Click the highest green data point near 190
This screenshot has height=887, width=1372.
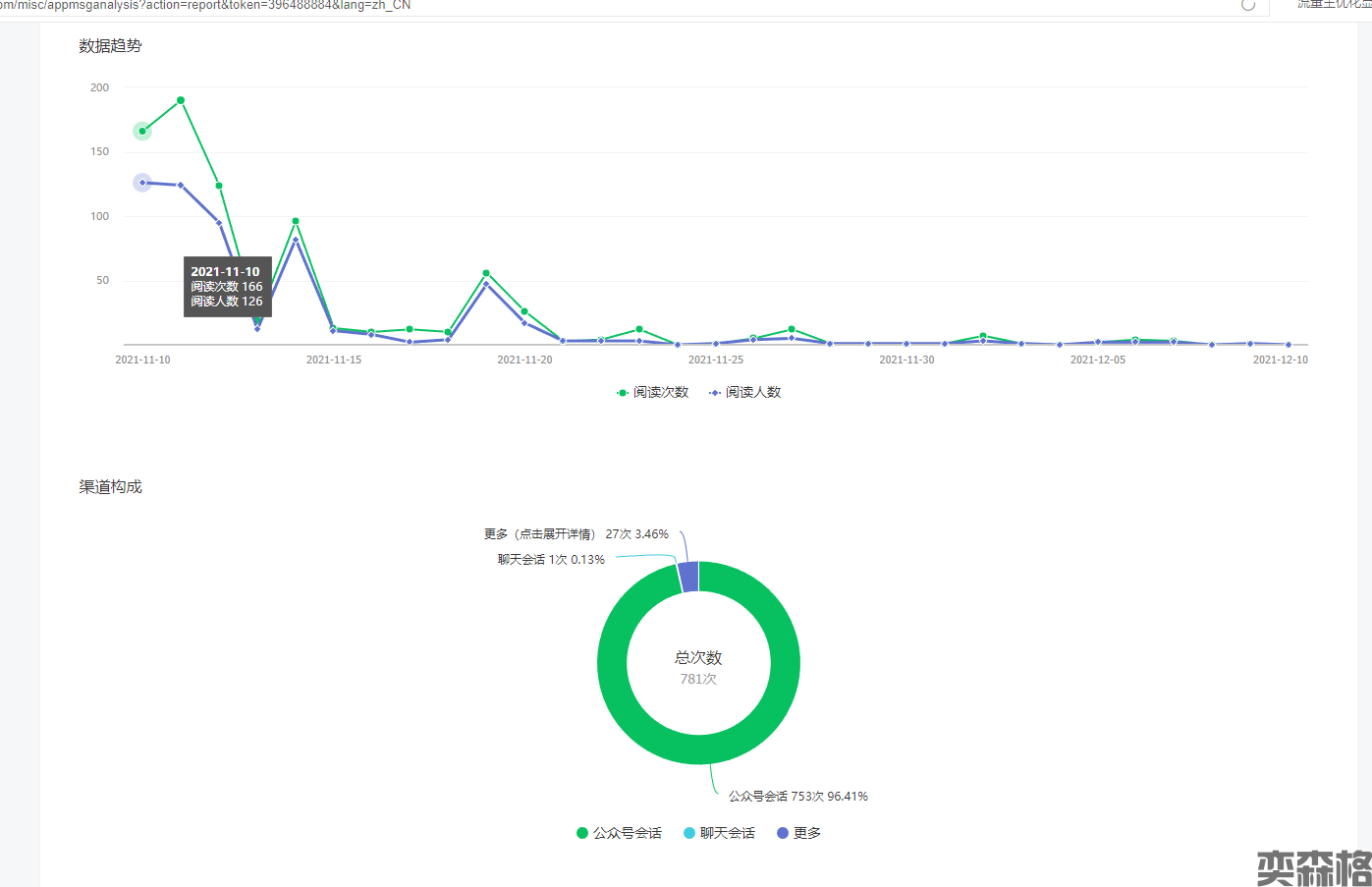(x=181, y=100)
